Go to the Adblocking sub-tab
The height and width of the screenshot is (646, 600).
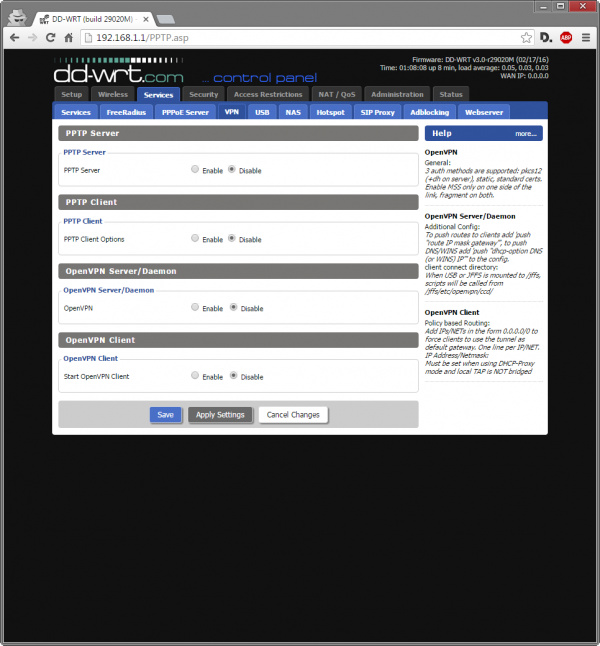tap(429, 112)
